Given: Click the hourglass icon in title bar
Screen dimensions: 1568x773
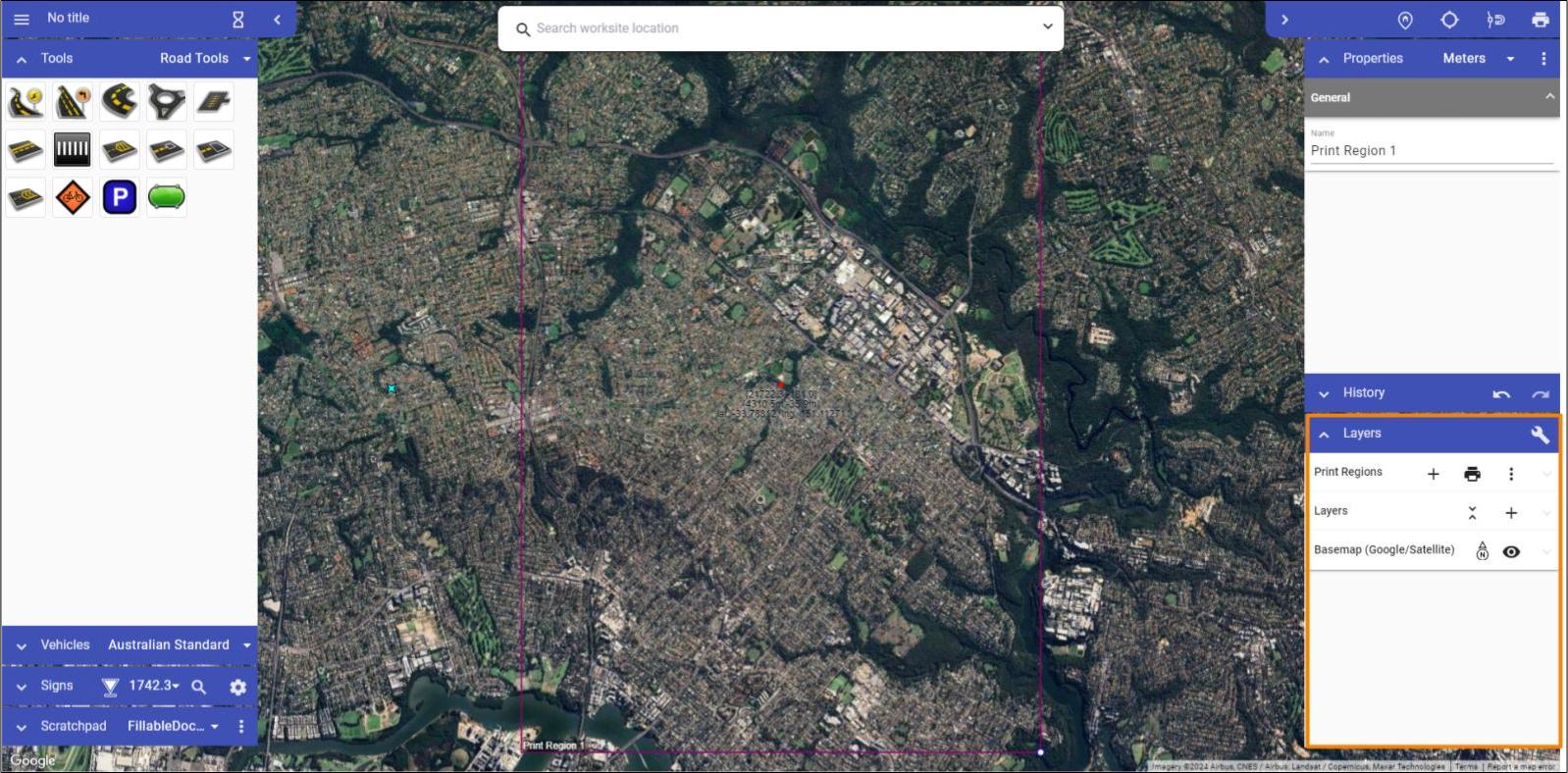Looking at the screenshot, I should pos(237,20).
